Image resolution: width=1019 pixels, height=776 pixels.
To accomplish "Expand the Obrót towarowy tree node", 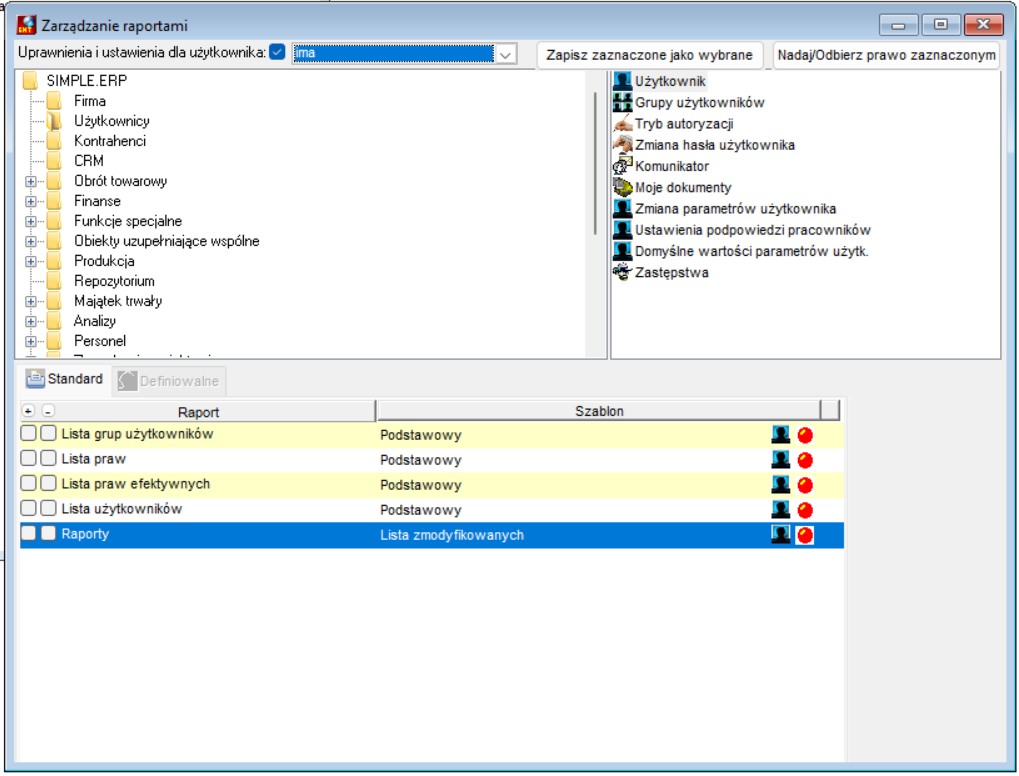I will pyautogui.click(x=31, y=181).
